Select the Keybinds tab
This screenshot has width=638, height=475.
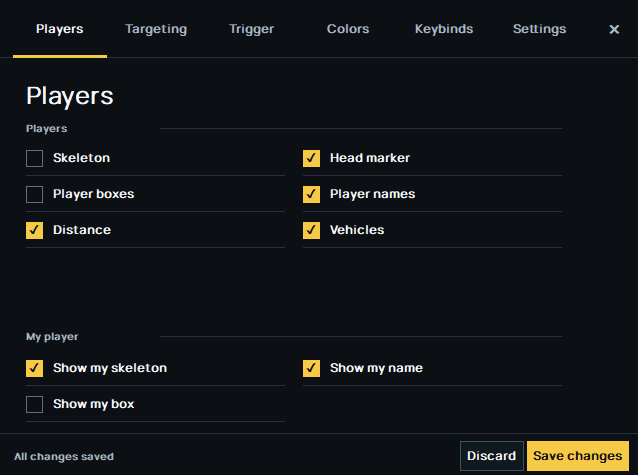444,29
